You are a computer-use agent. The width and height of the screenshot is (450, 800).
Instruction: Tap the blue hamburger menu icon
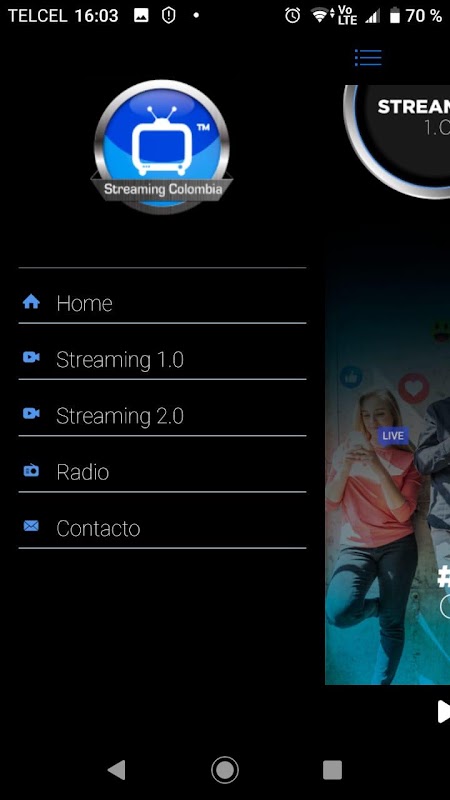(x=368, y=57)
